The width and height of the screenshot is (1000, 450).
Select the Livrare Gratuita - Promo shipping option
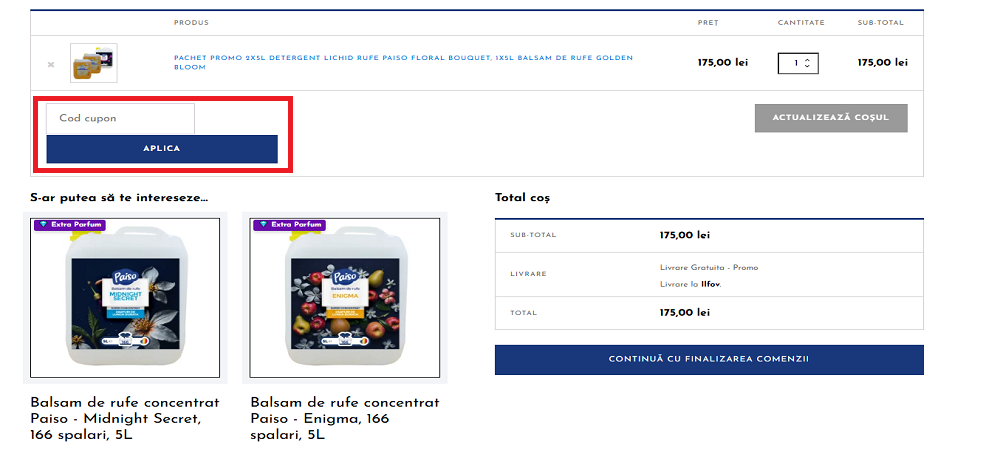click(709, 268)
